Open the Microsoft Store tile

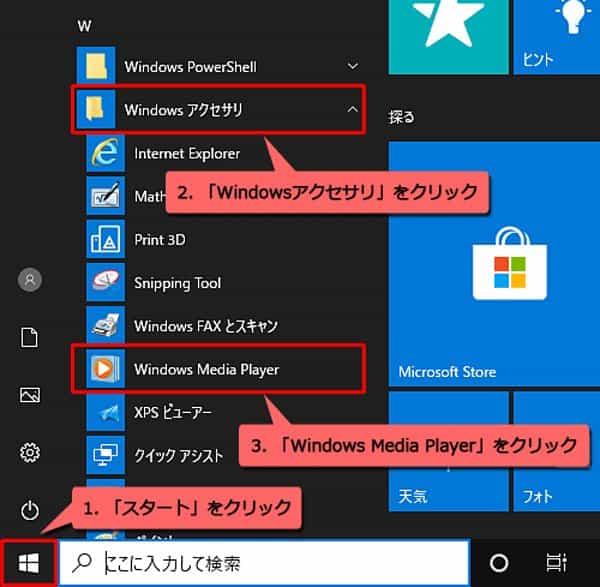coord(494,264)
